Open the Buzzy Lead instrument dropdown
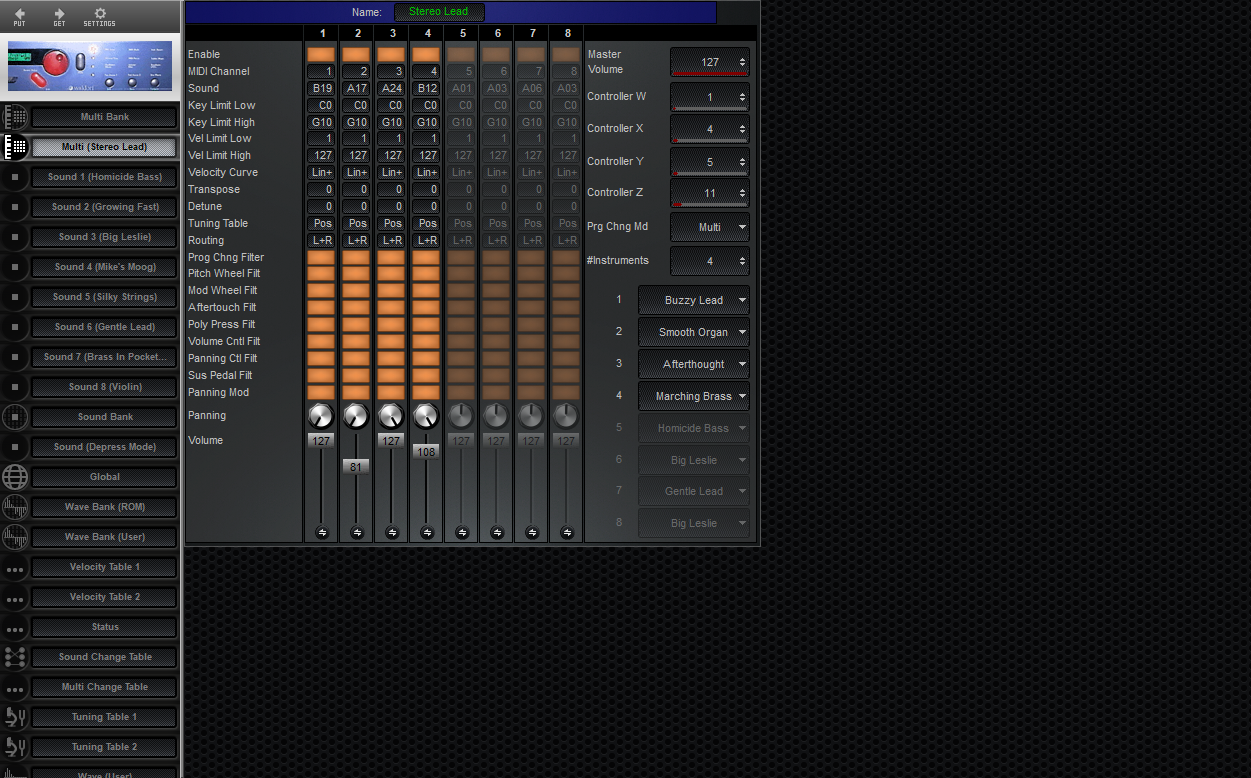Image resolution: width=1251 pixels, height=778 pixels. click(x=693, y=299)
